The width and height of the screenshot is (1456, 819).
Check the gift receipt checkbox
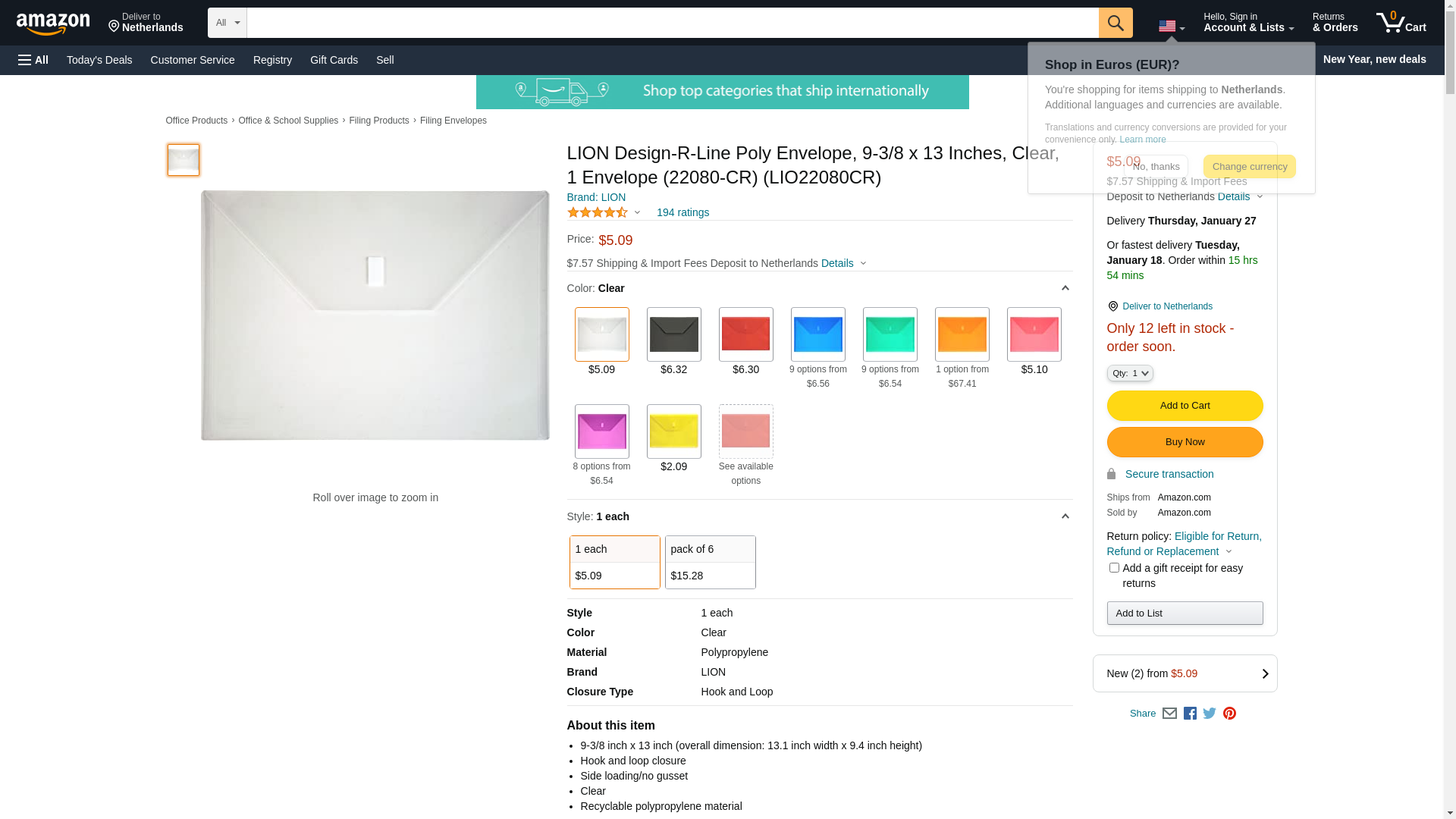[1114, 568]
